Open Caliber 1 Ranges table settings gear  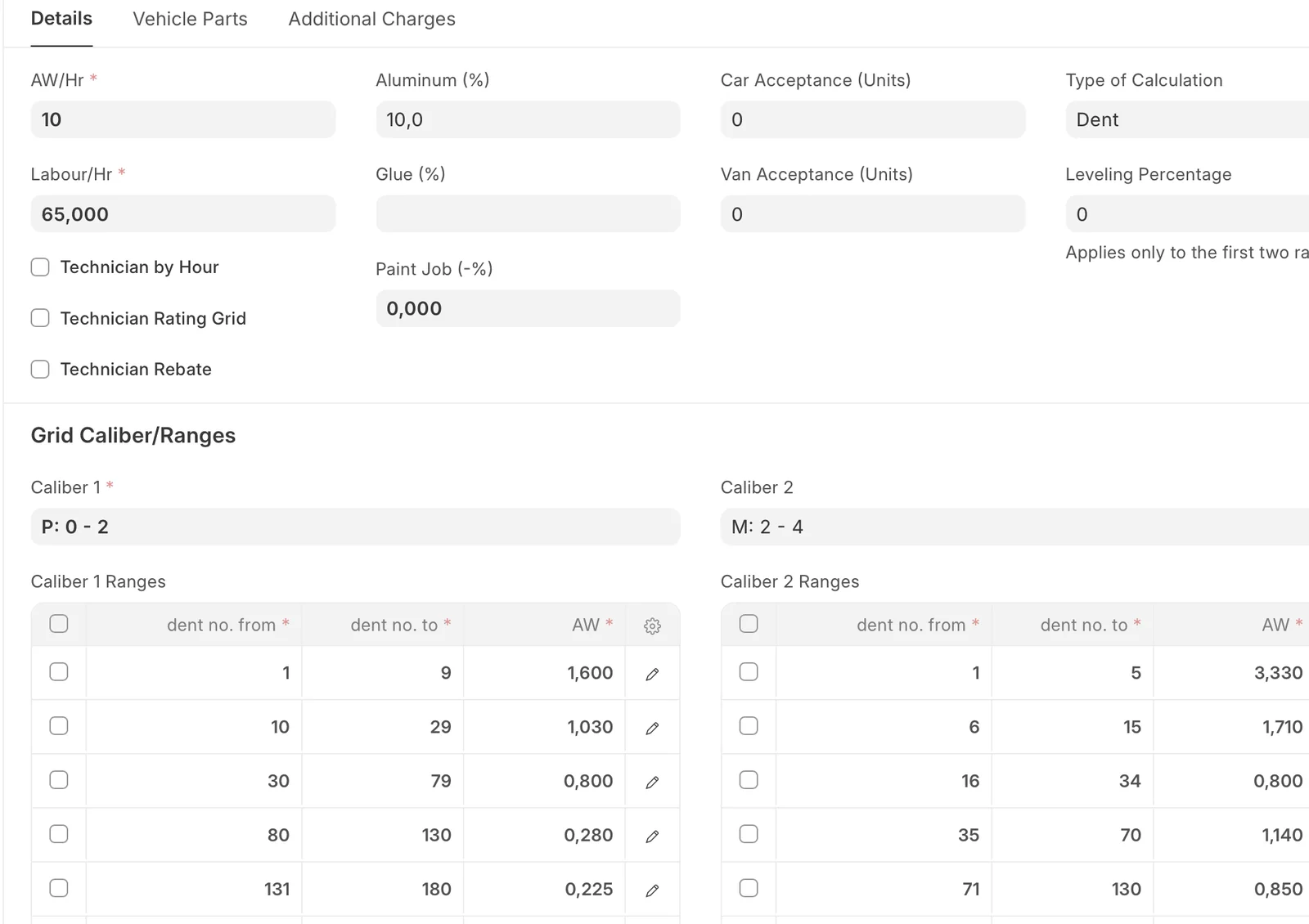tap(652, 626)
